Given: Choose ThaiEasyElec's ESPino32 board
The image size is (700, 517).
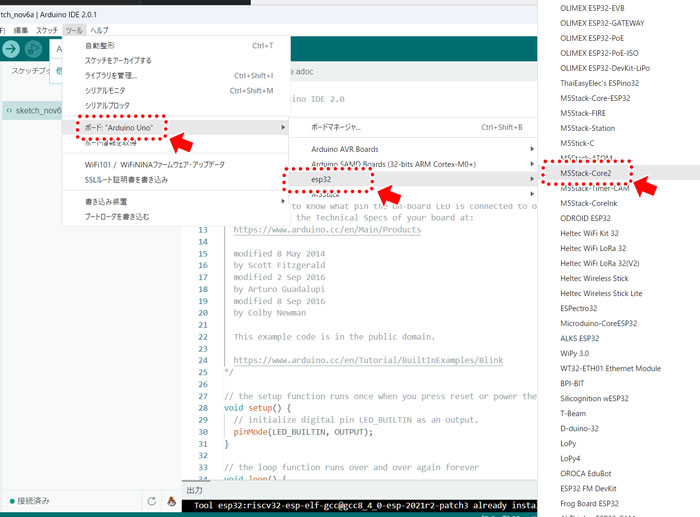Looking at the screenshot, I should click(x=600, y=83).
